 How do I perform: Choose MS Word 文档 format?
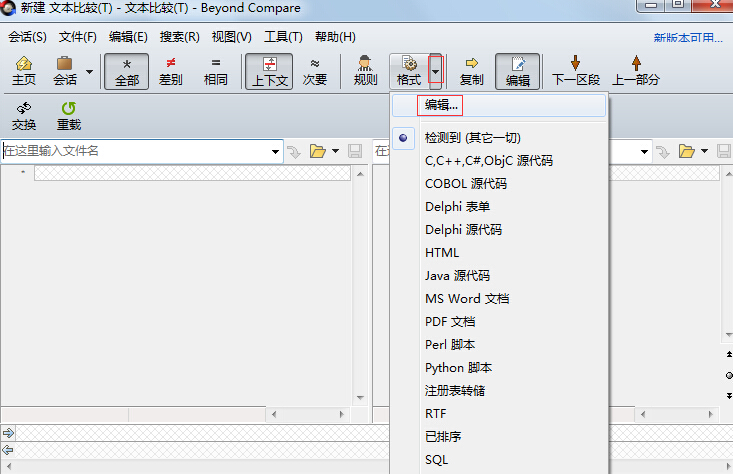point(499,298)
